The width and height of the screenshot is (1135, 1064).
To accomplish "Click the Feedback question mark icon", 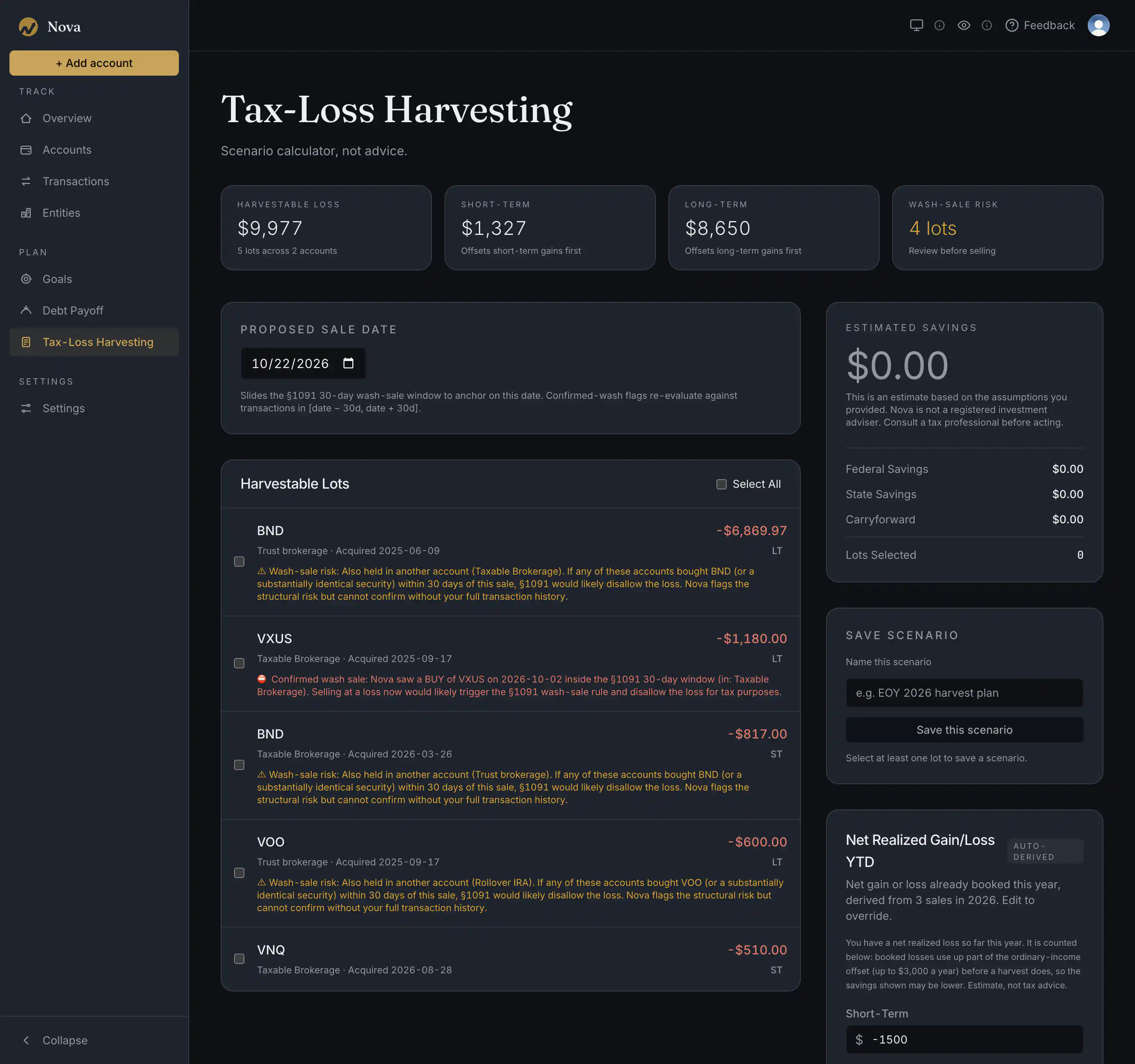I will [x=1012, y=25].
